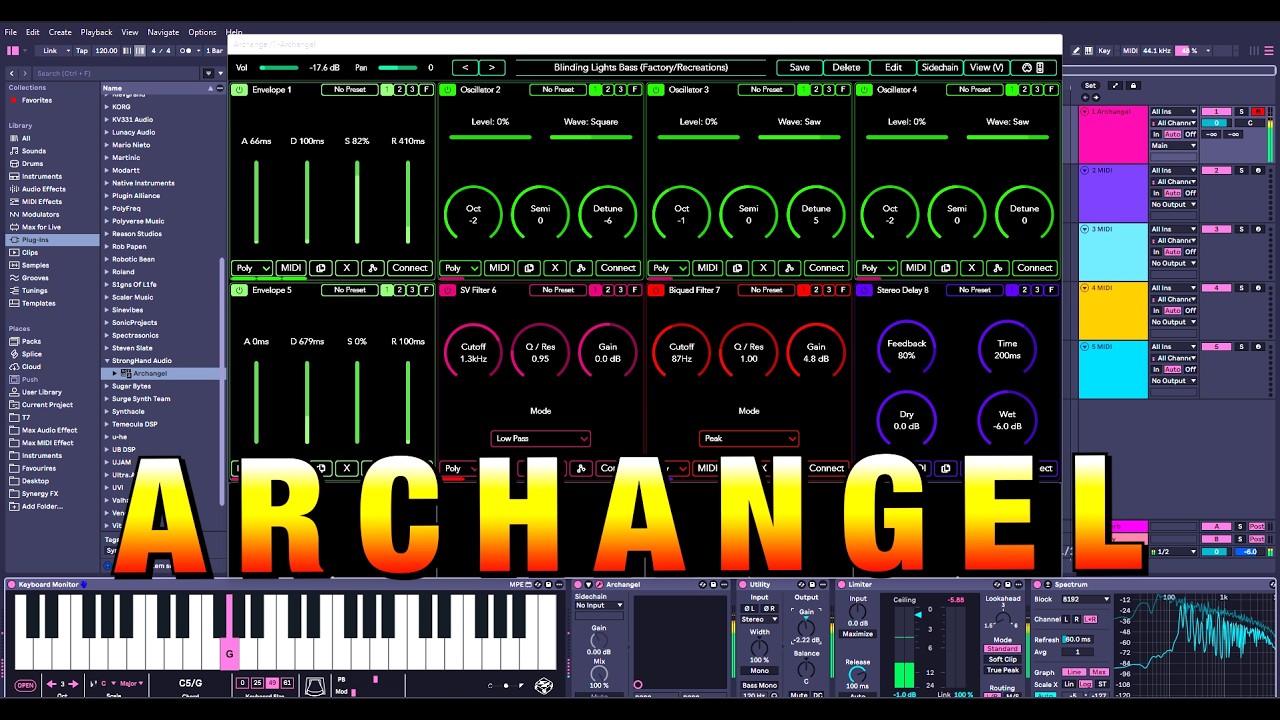Click duplicate icon in Oscillator 4 module
Image resolution: width=1280 pixels, height=720 pixels.
coord(946,268)
